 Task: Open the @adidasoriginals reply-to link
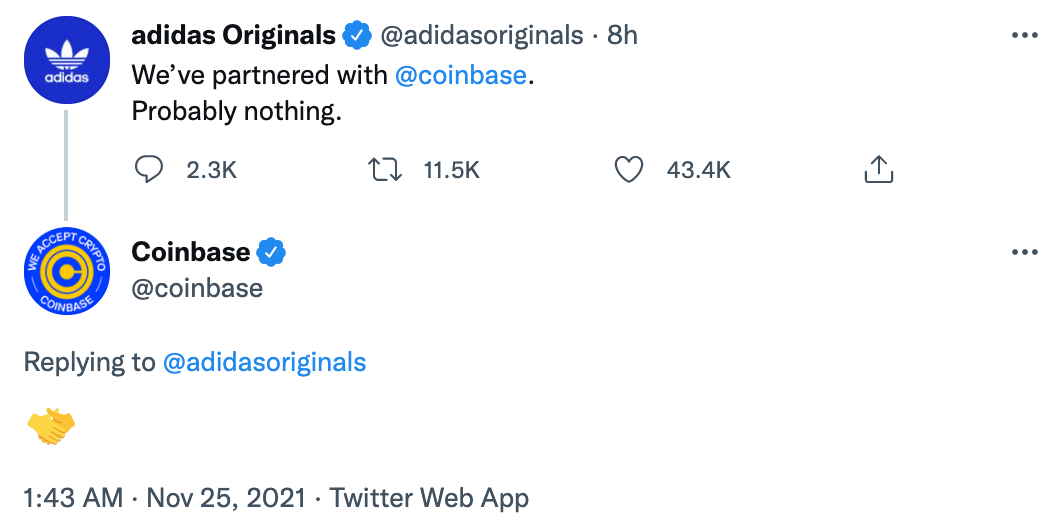click(264, 361)
